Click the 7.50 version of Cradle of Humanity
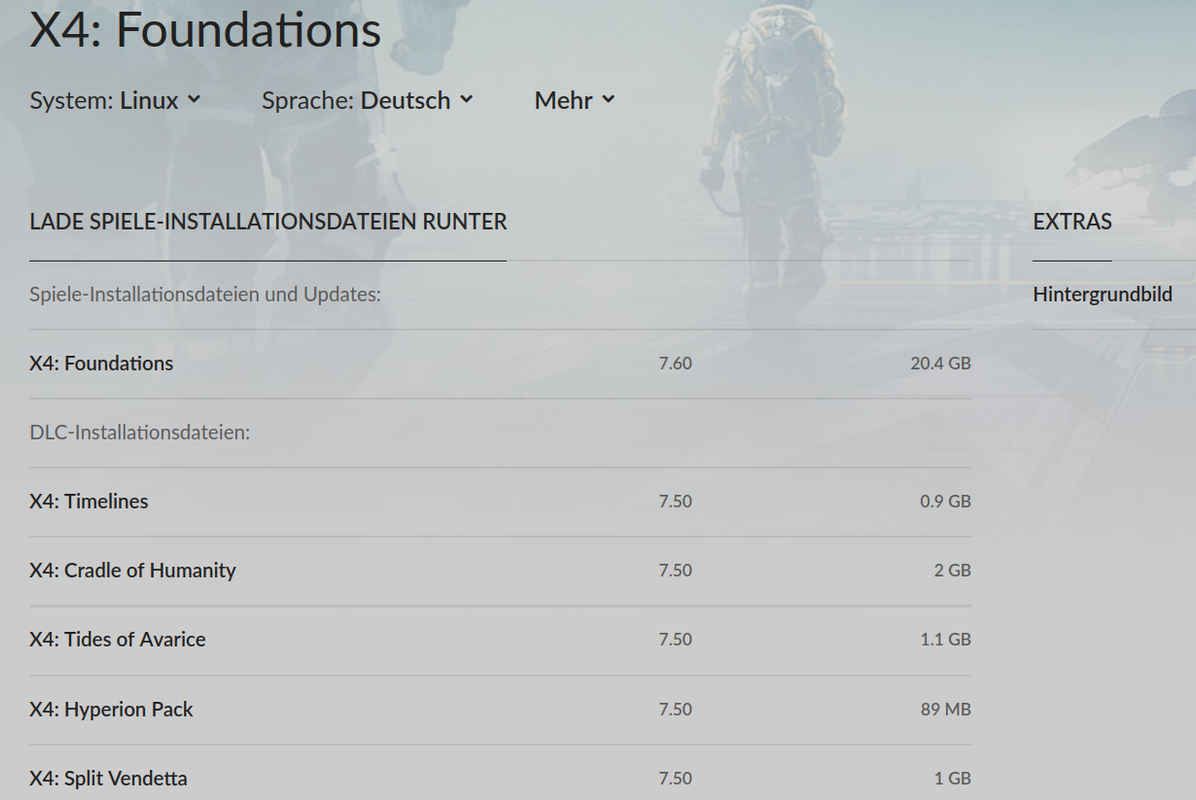 point(675,570)
